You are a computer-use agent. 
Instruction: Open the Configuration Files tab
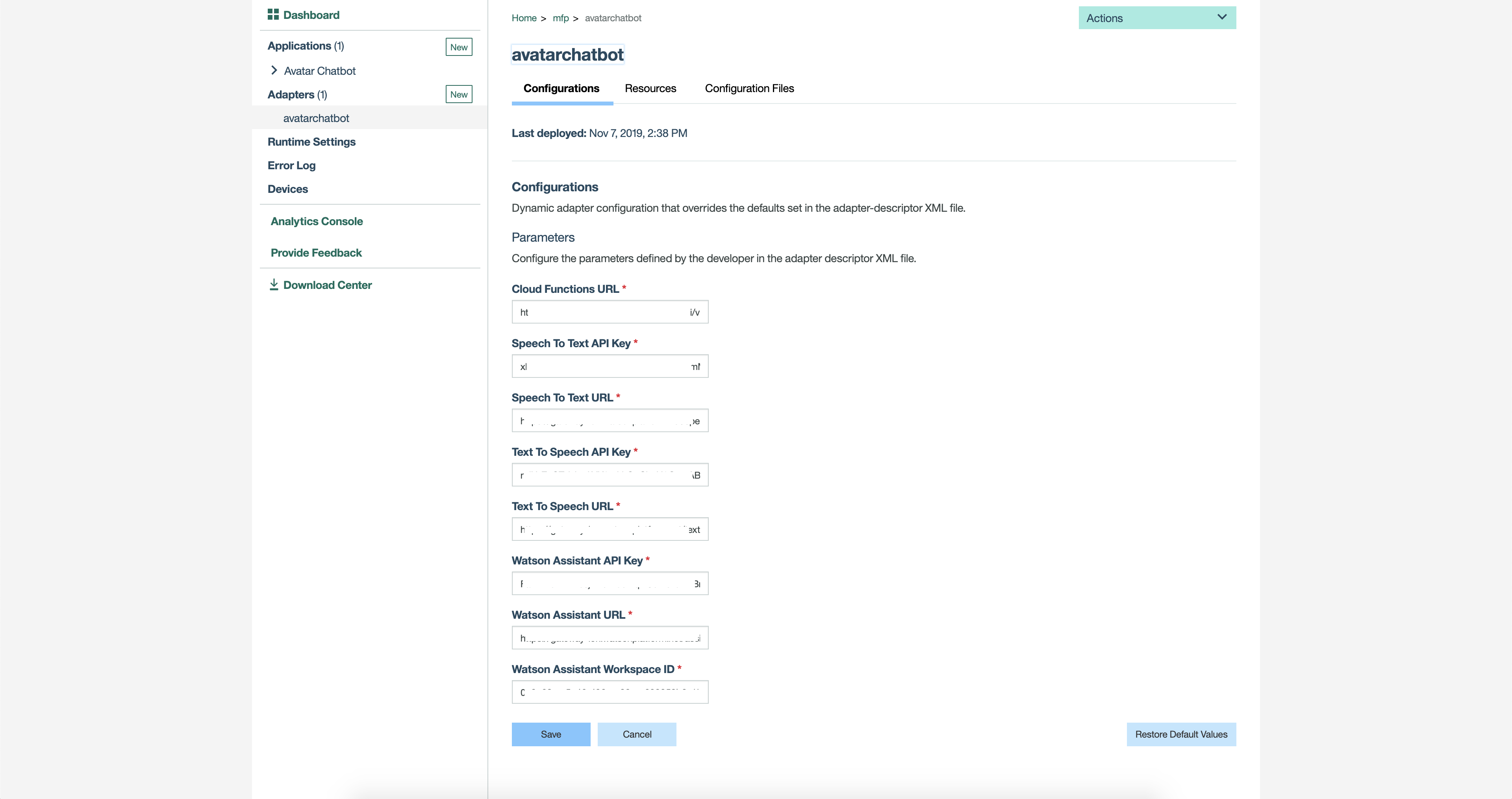point(749,89)
